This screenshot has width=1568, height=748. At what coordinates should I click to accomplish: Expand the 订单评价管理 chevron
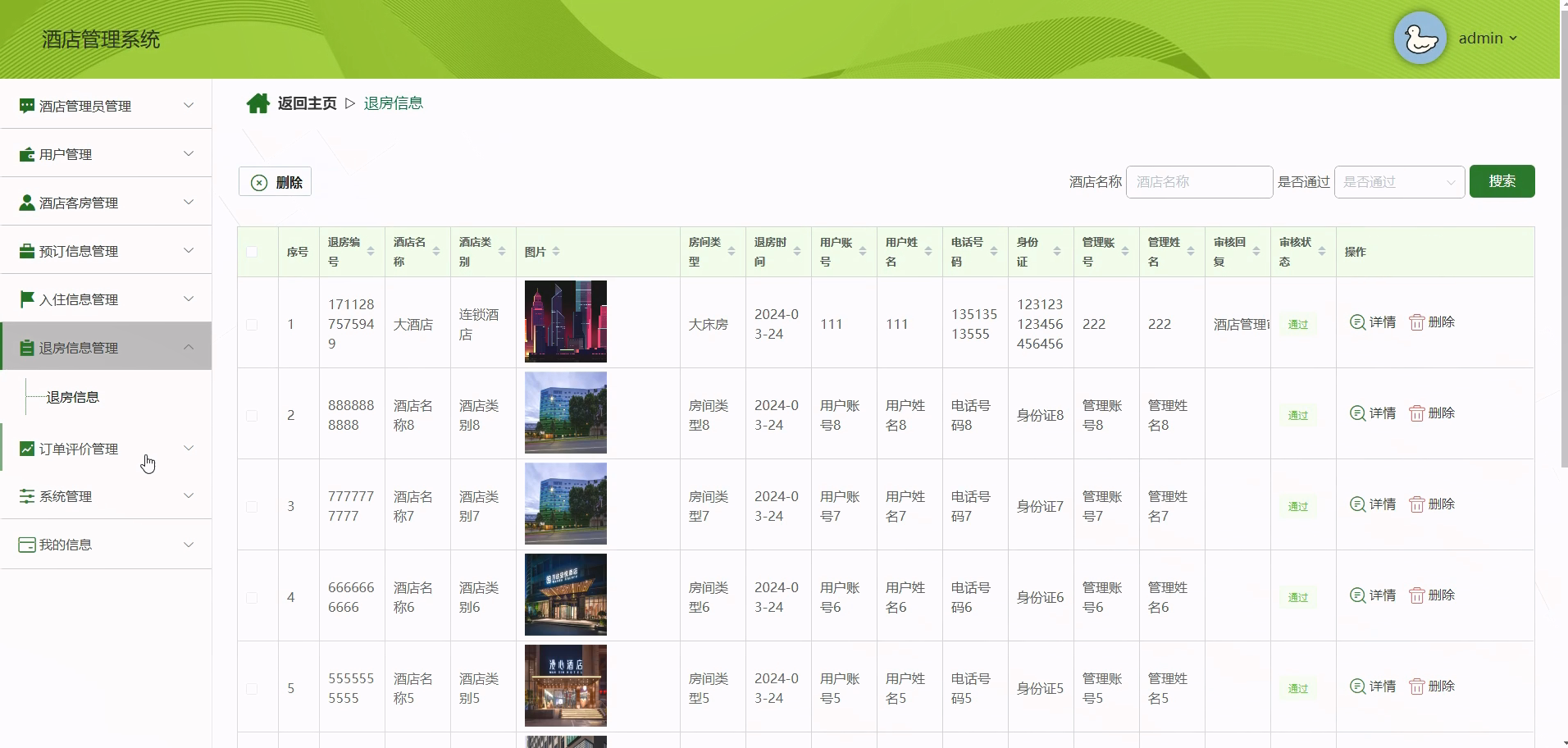(x=189, y=448)
